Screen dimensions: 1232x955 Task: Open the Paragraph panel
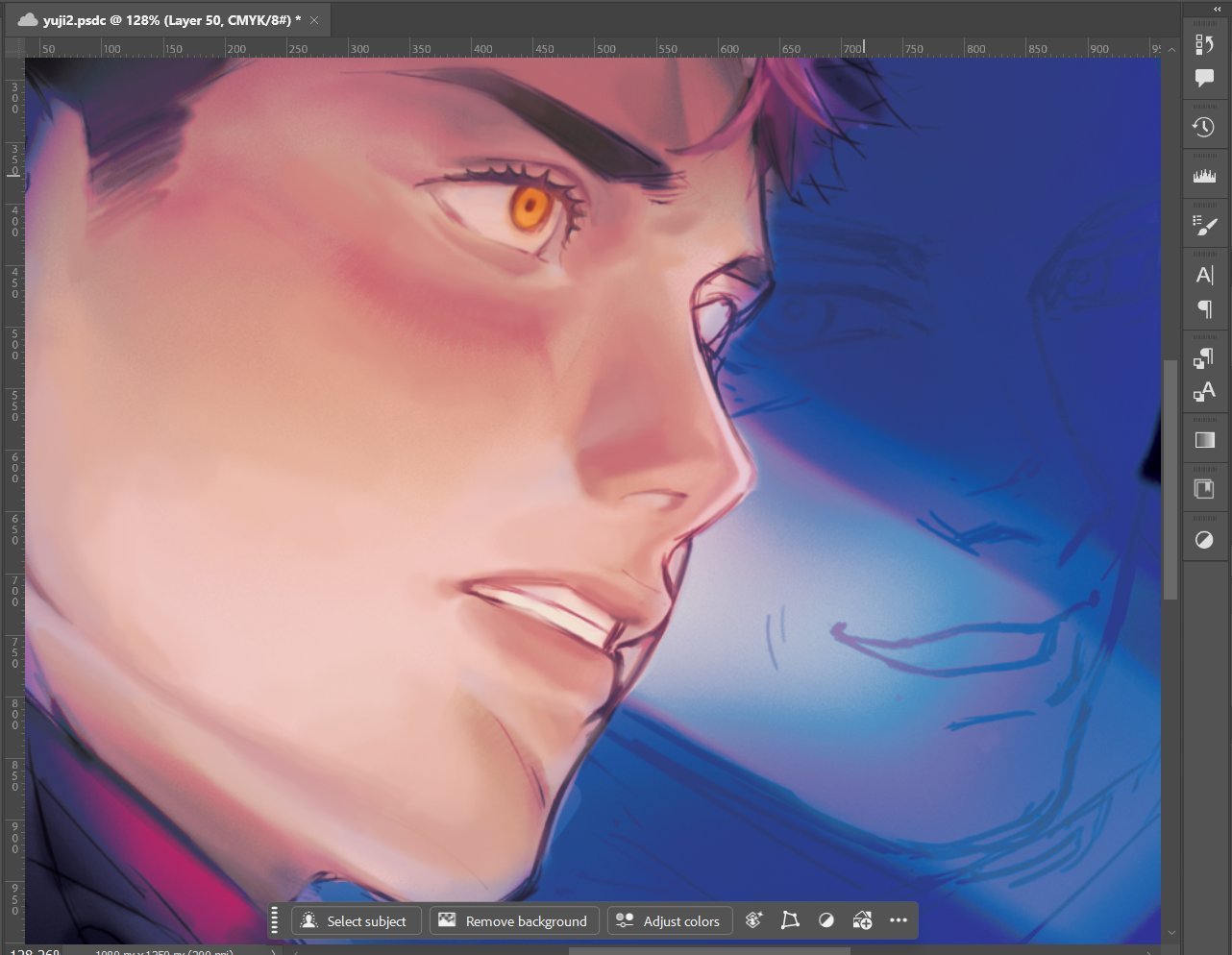pos(1204,309)
